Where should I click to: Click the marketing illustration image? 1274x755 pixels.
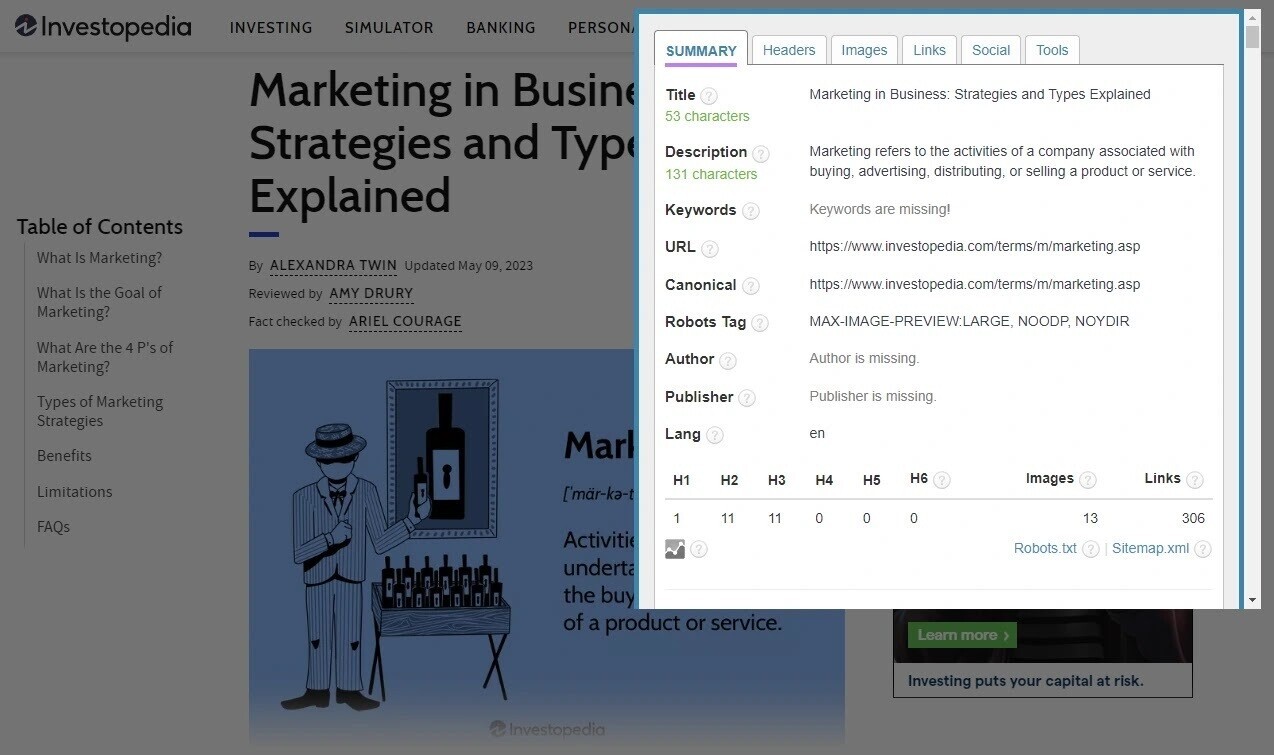(546, 546)
